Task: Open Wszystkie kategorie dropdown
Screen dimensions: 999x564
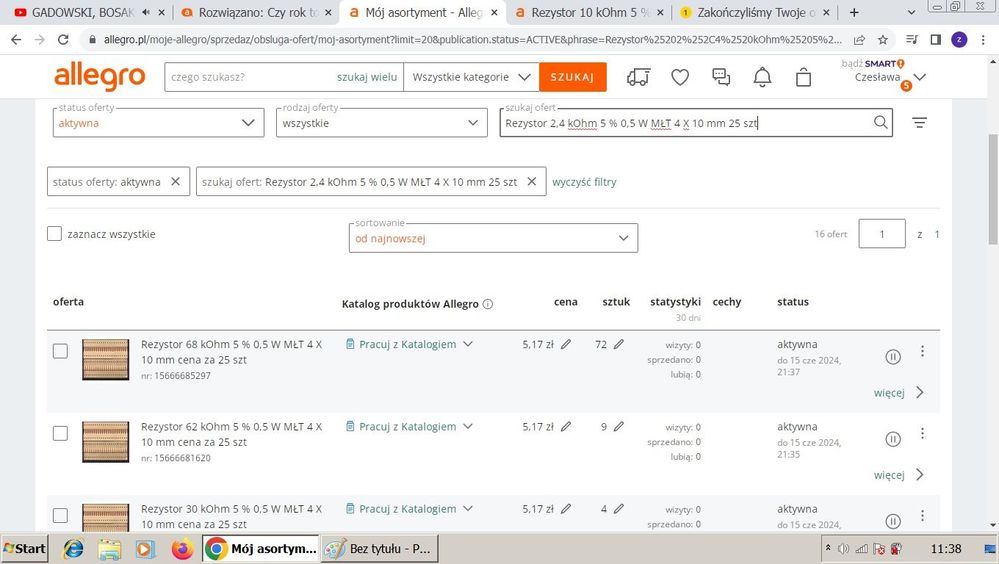Action: [x=471, y=77]
